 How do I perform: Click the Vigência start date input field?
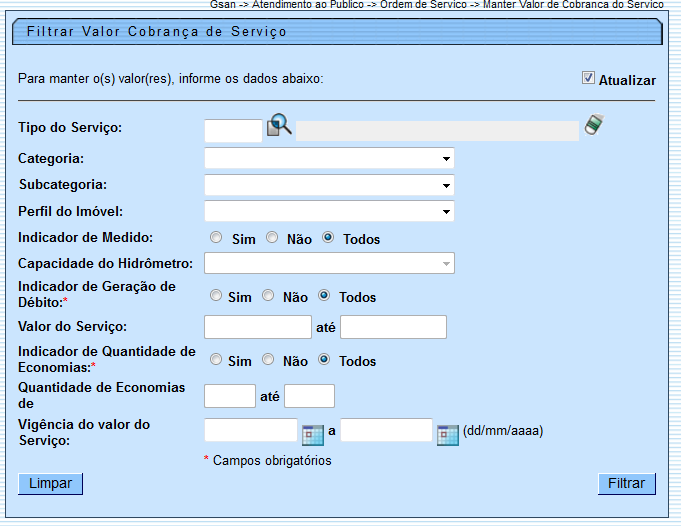pos(251,431)
